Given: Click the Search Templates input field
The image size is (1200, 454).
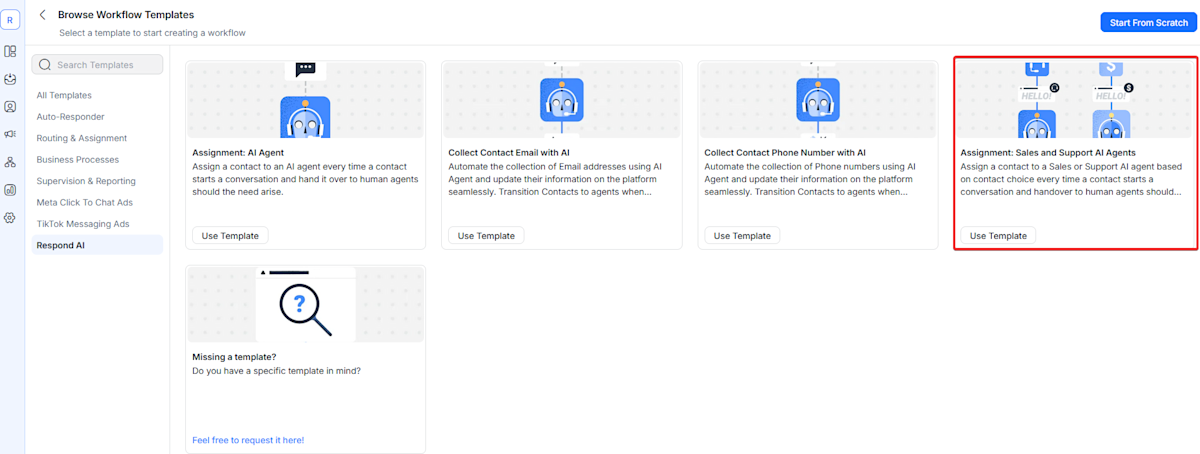Looking at the screenshot, I should (x=98, y=65).
